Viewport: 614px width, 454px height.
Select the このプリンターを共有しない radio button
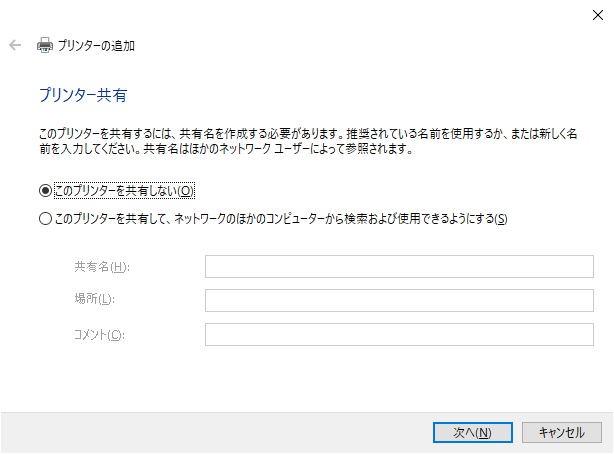[x=45, y=191]
